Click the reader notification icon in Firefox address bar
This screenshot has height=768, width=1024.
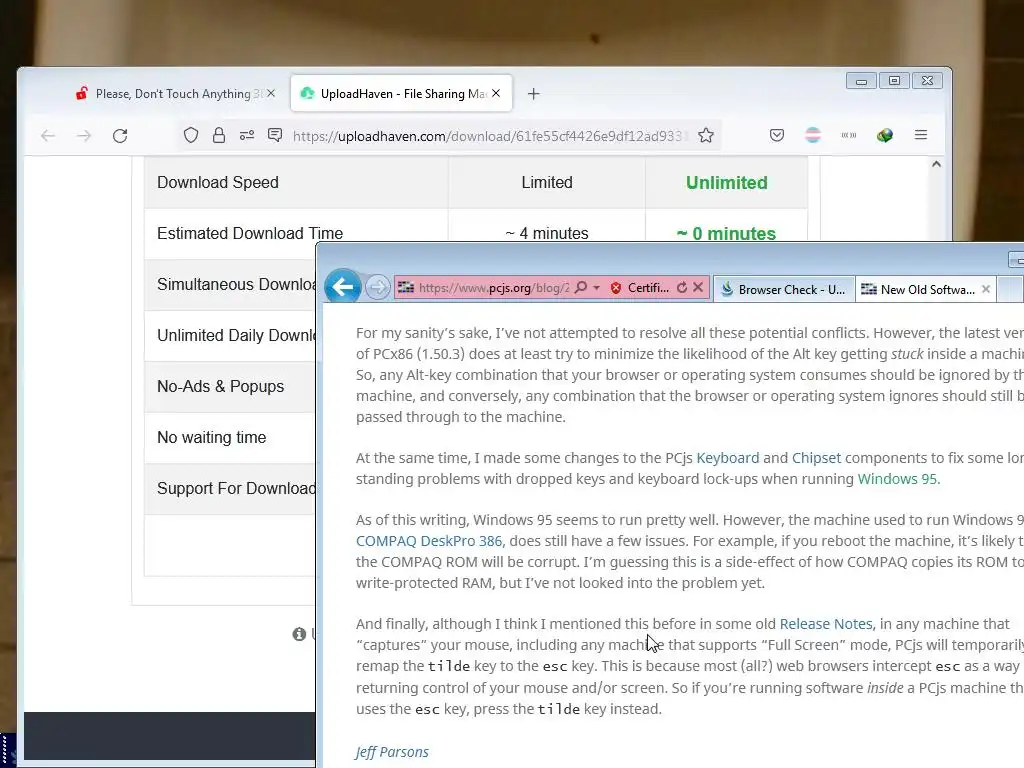point(275,135)
